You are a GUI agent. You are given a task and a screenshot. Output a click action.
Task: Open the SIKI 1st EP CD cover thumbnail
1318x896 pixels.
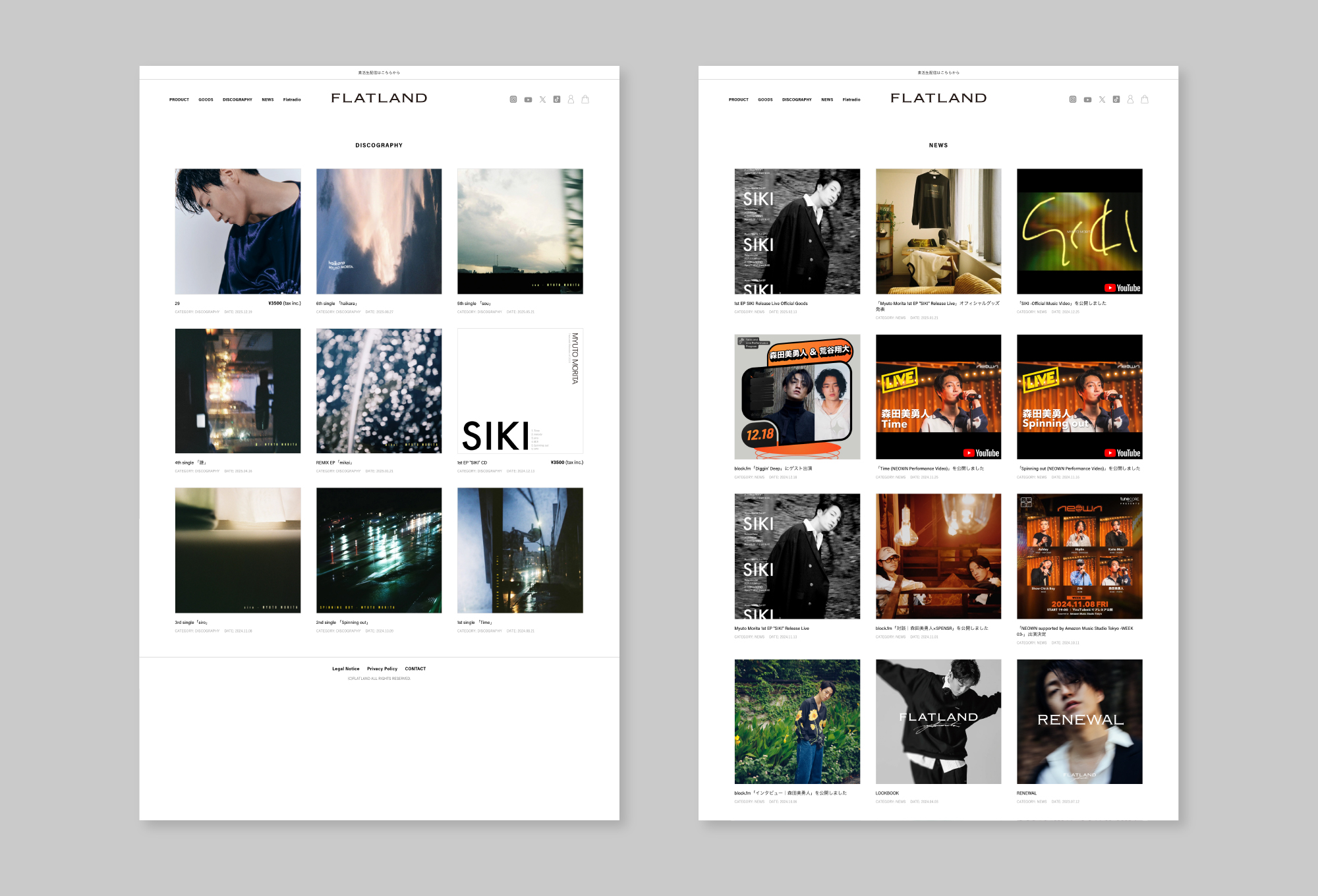point(520,391)
